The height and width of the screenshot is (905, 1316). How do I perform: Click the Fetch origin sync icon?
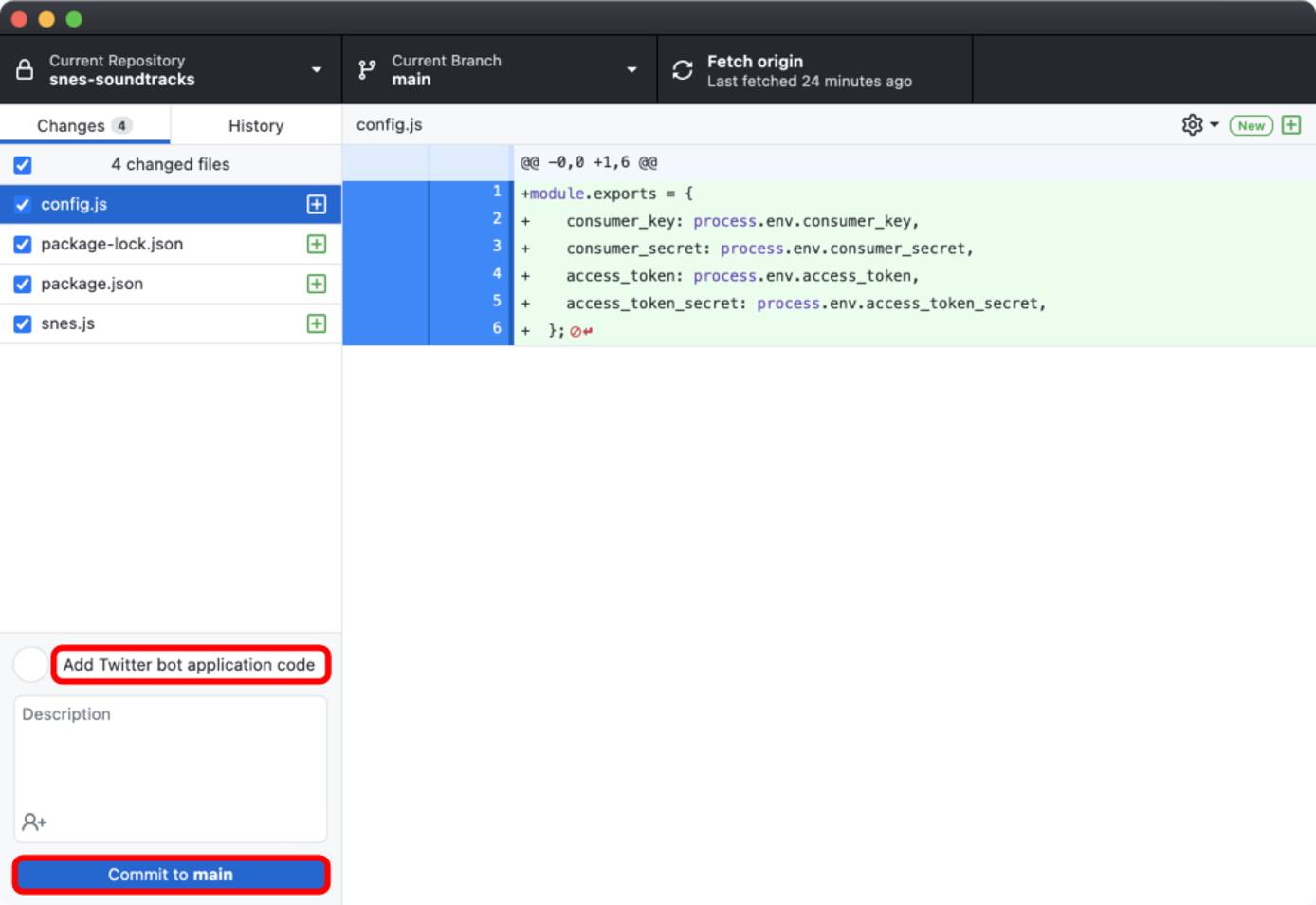coord(682,69)
